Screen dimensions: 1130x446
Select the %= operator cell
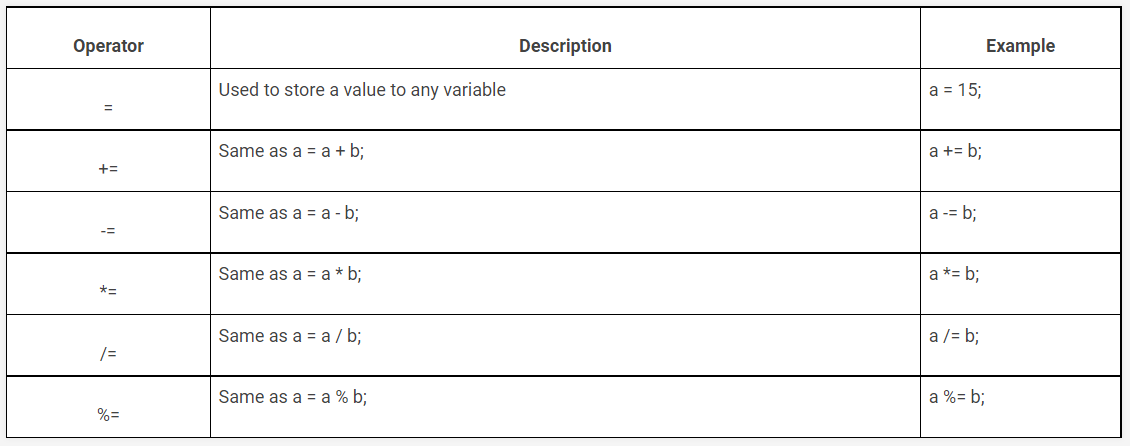(x=108, y=415)
